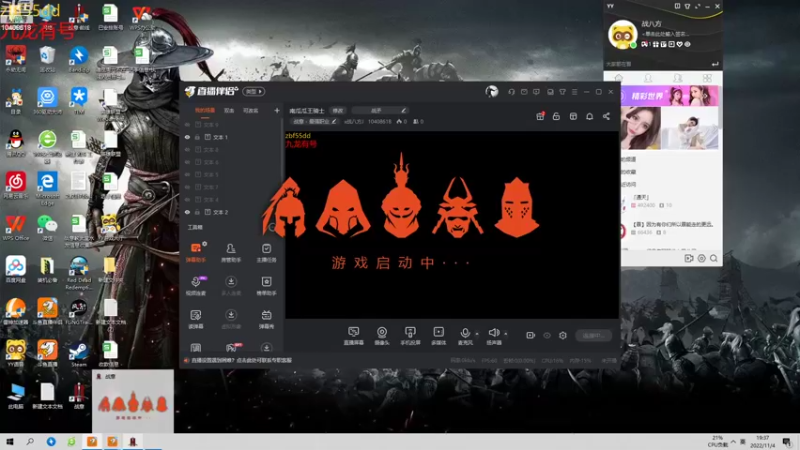
Task: Collapse the left panel with the round arrow
Action: pos(273,228)
